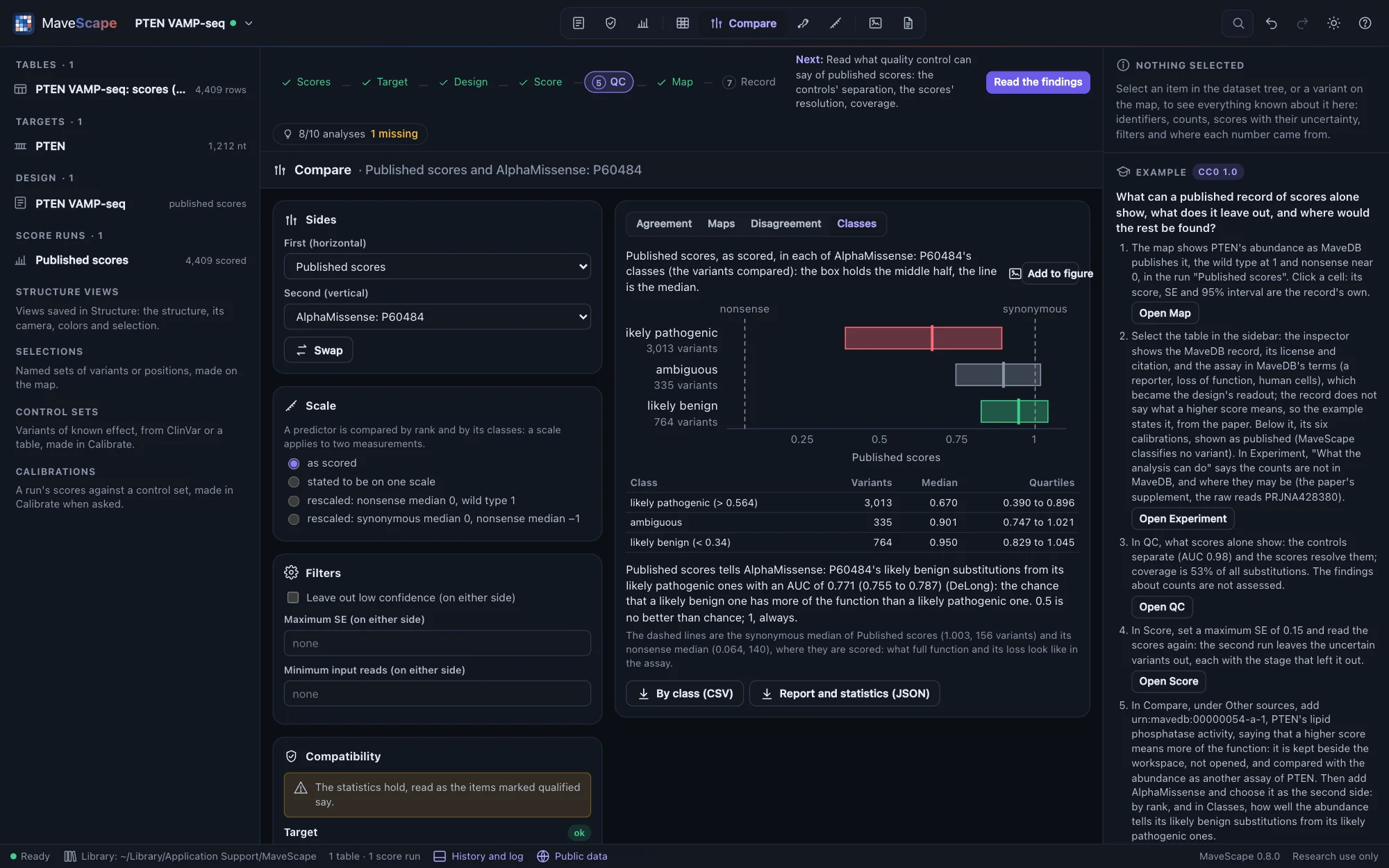Image resolution: width=1389 pixels, height=868 pixels.
Task: Open the bar chart Score icon in toolbar
Action: (x=642, y=23)
